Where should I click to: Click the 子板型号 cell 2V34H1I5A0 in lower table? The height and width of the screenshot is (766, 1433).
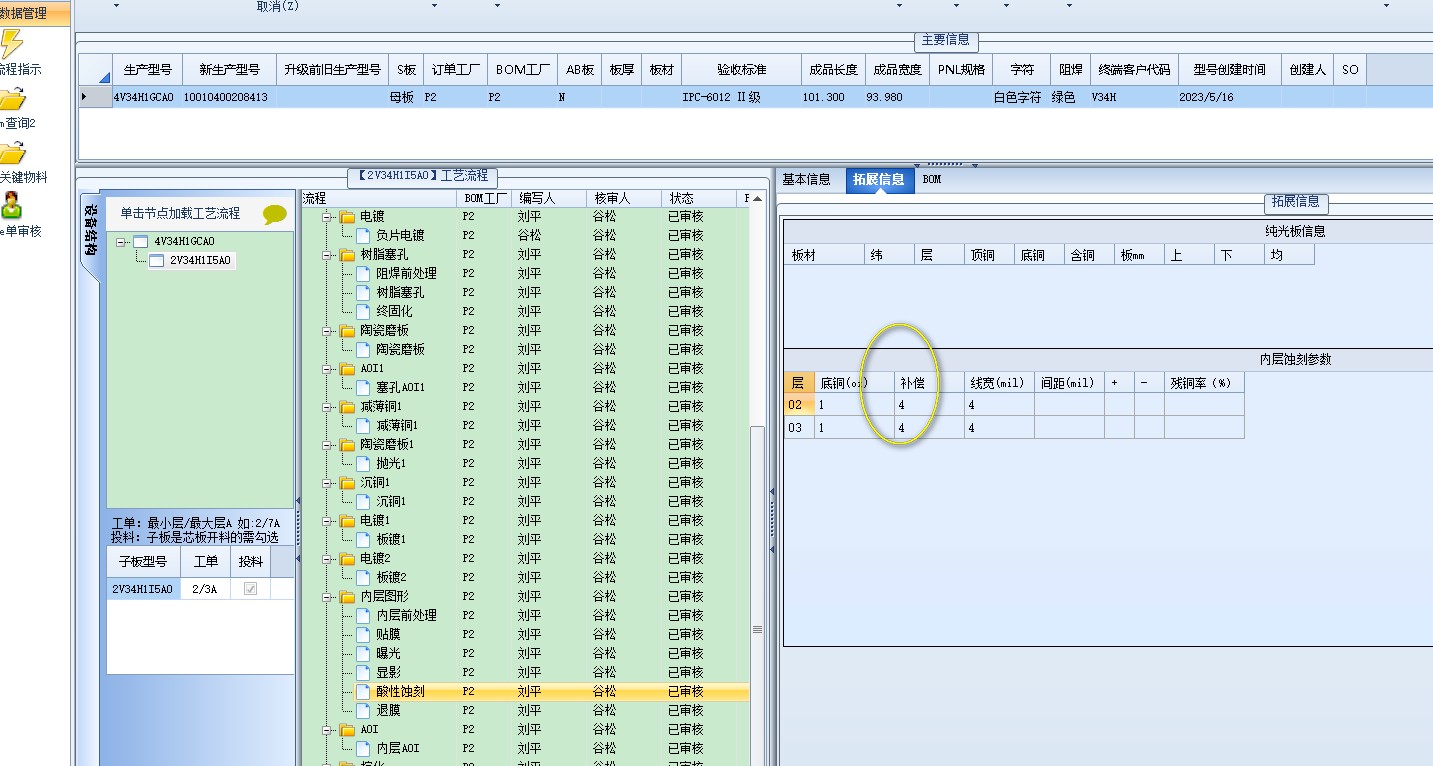[x=143, y=589]
